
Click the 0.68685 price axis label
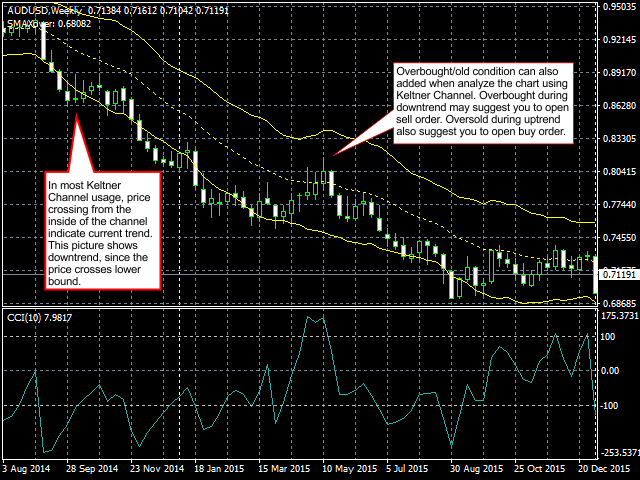(x=619, y=304)
